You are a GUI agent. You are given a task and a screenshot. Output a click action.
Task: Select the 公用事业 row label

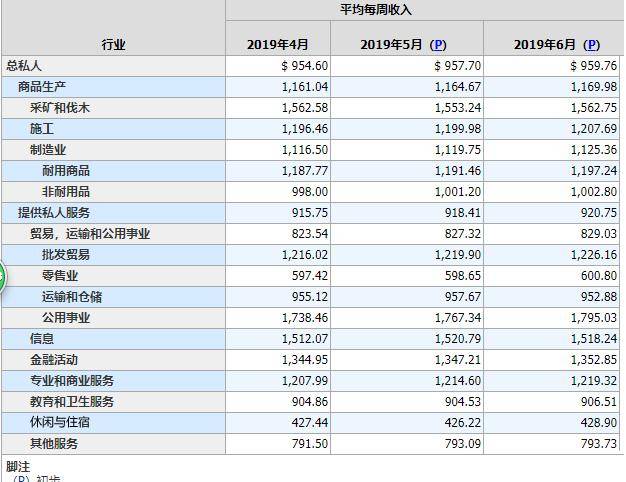66,318
